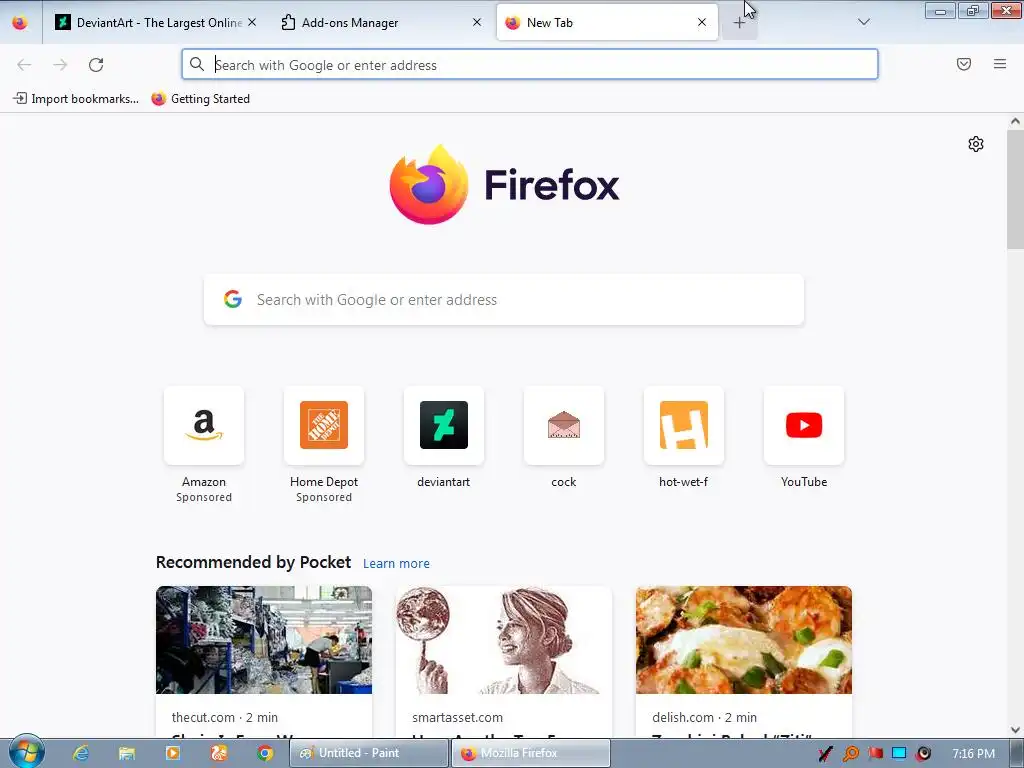Launch Internet Explorer from the taskbar
The width and height of the screenshot is (1024, 768).
(x=80, y=753)
